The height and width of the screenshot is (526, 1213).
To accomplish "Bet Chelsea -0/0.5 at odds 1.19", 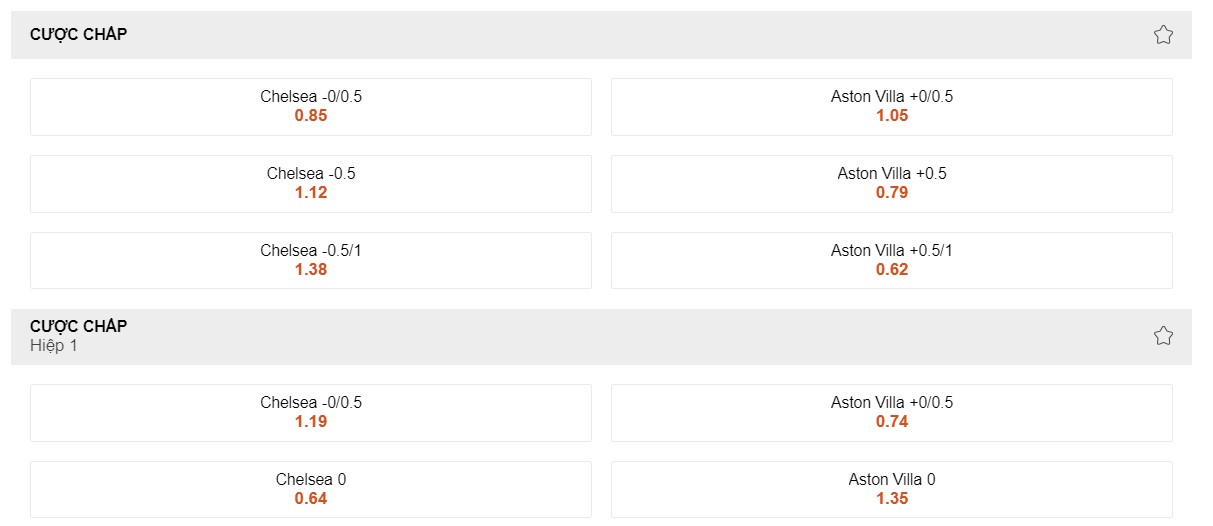I will point(310,412).
